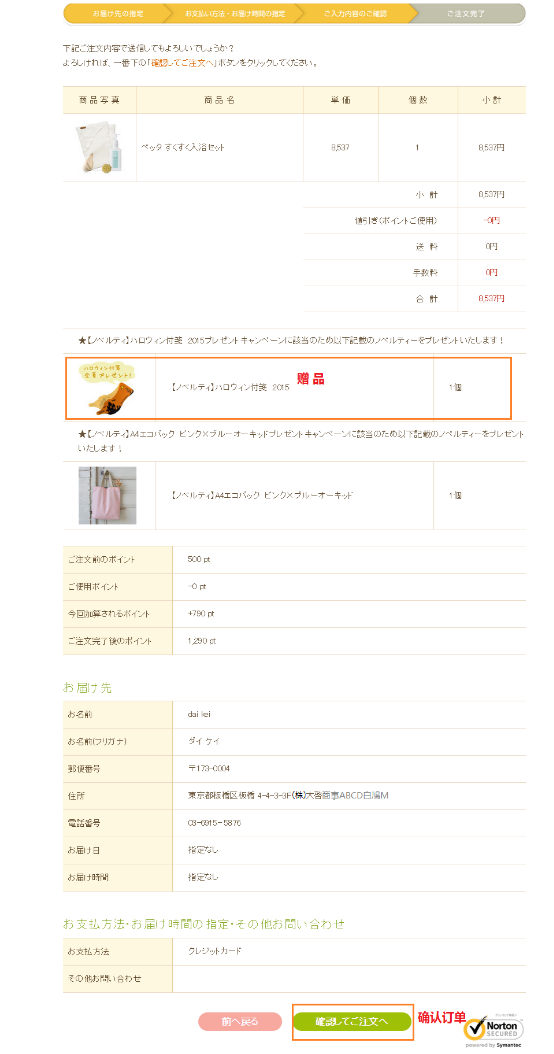The width and height of the screenshot is (554, 1054).
Task: Click the クレジットカード payment method value
Action: click(214, 952)
